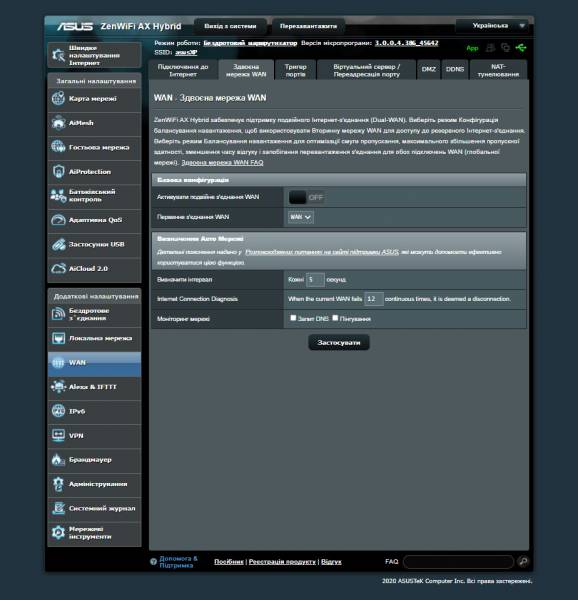This screenshot has width=578, height=600.
Task: Open the Українська language dropdown
Action: point(493,26)
